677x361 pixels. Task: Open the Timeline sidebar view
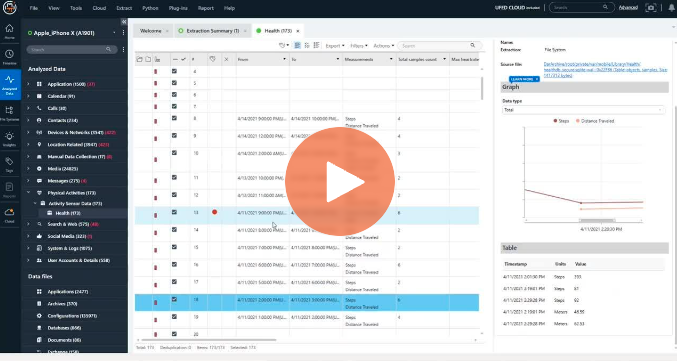pos(9,57)
